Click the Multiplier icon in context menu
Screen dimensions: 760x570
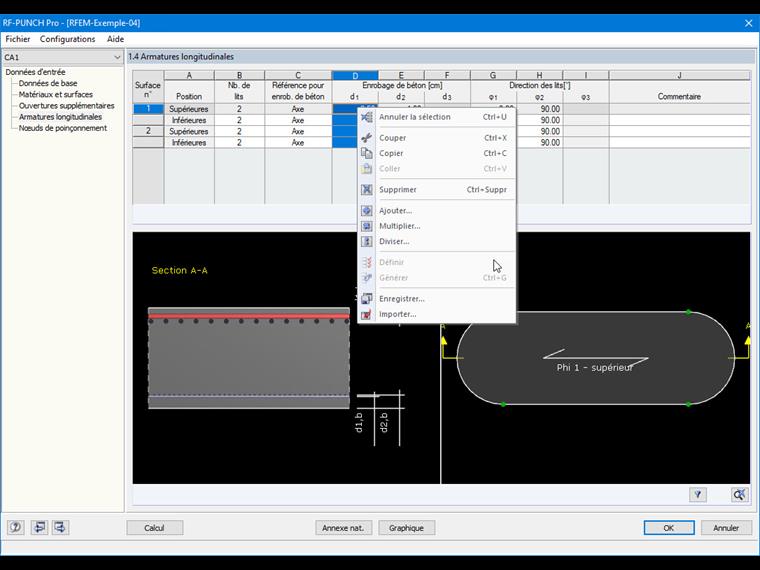click(x=367, y=226)
